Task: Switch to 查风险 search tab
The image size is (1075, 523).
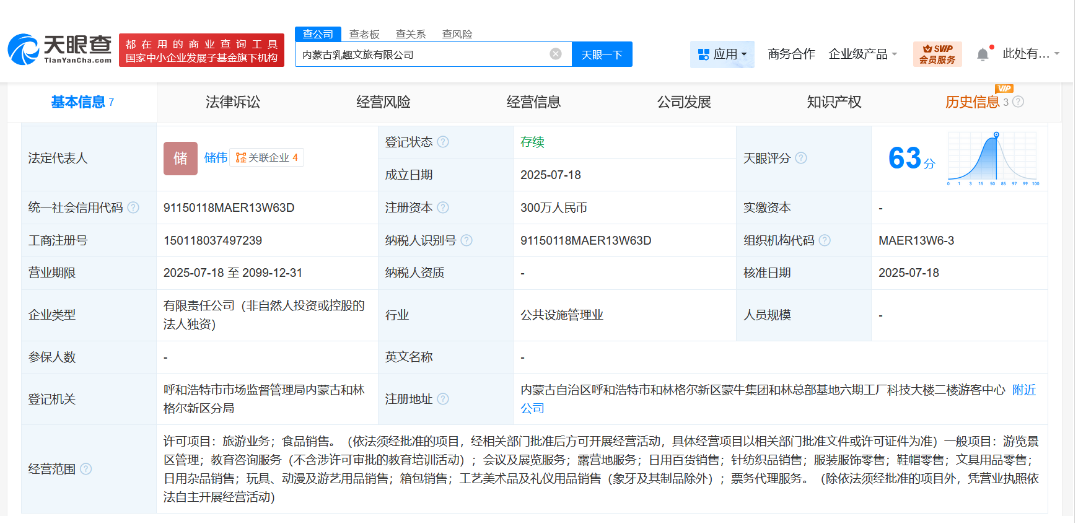Action: click(x=457, y=34)
